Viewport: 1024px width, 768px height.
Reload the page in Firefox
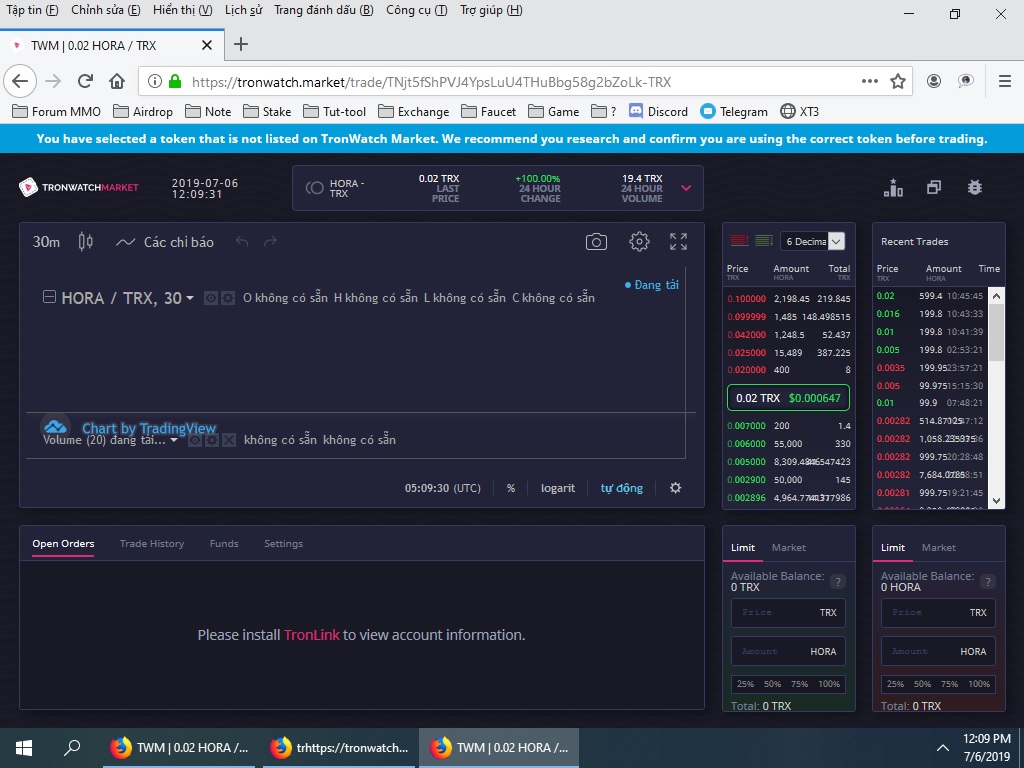click(85, 82)
